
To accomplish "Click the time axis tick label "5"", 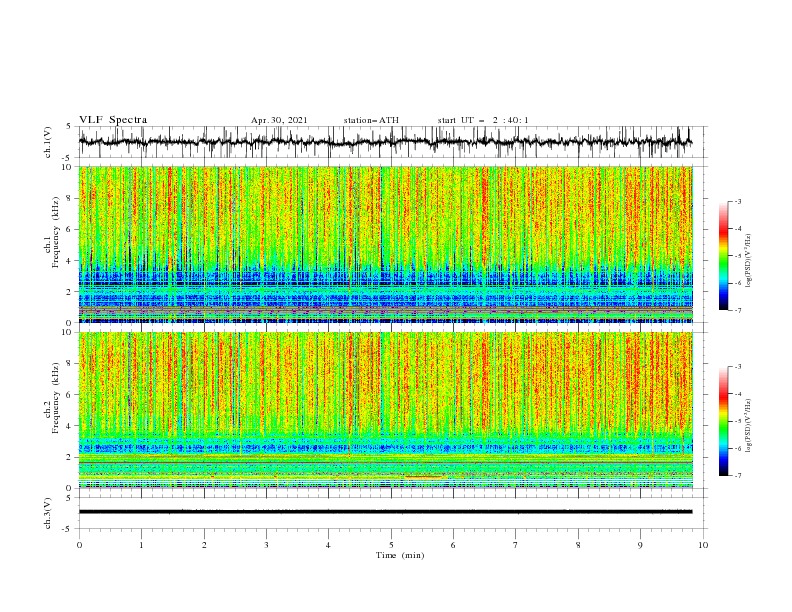I will pos(391,545).
